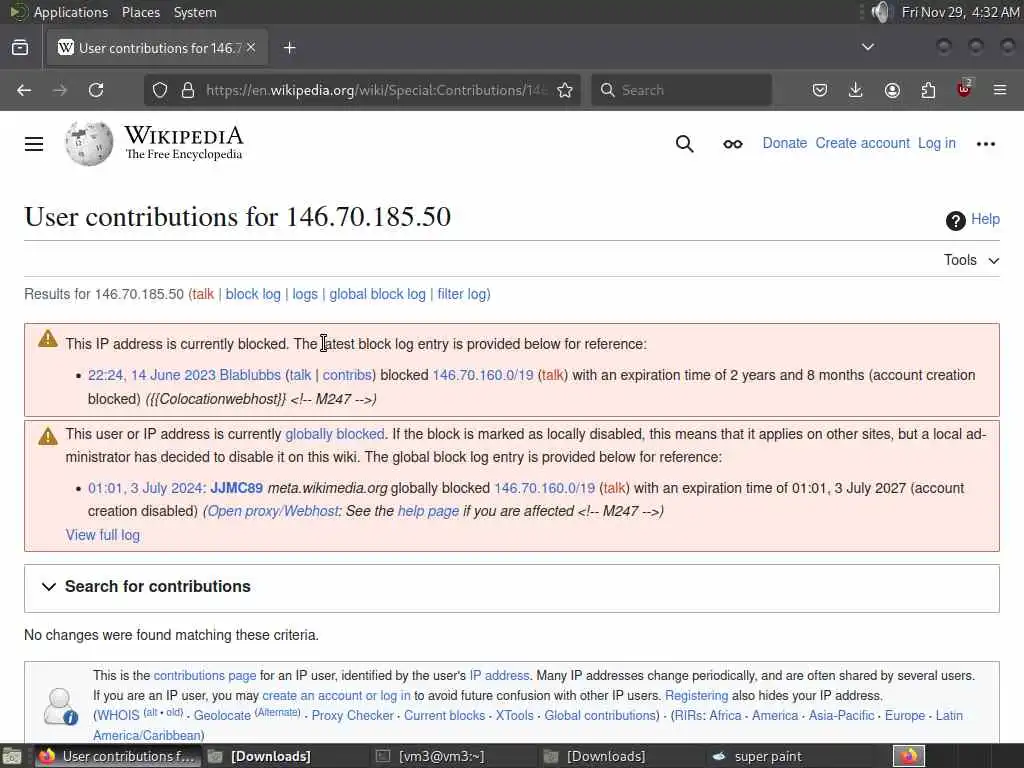
Task: Click the workspace switcher Firefox thumbnail
Action: coord(908,756)
